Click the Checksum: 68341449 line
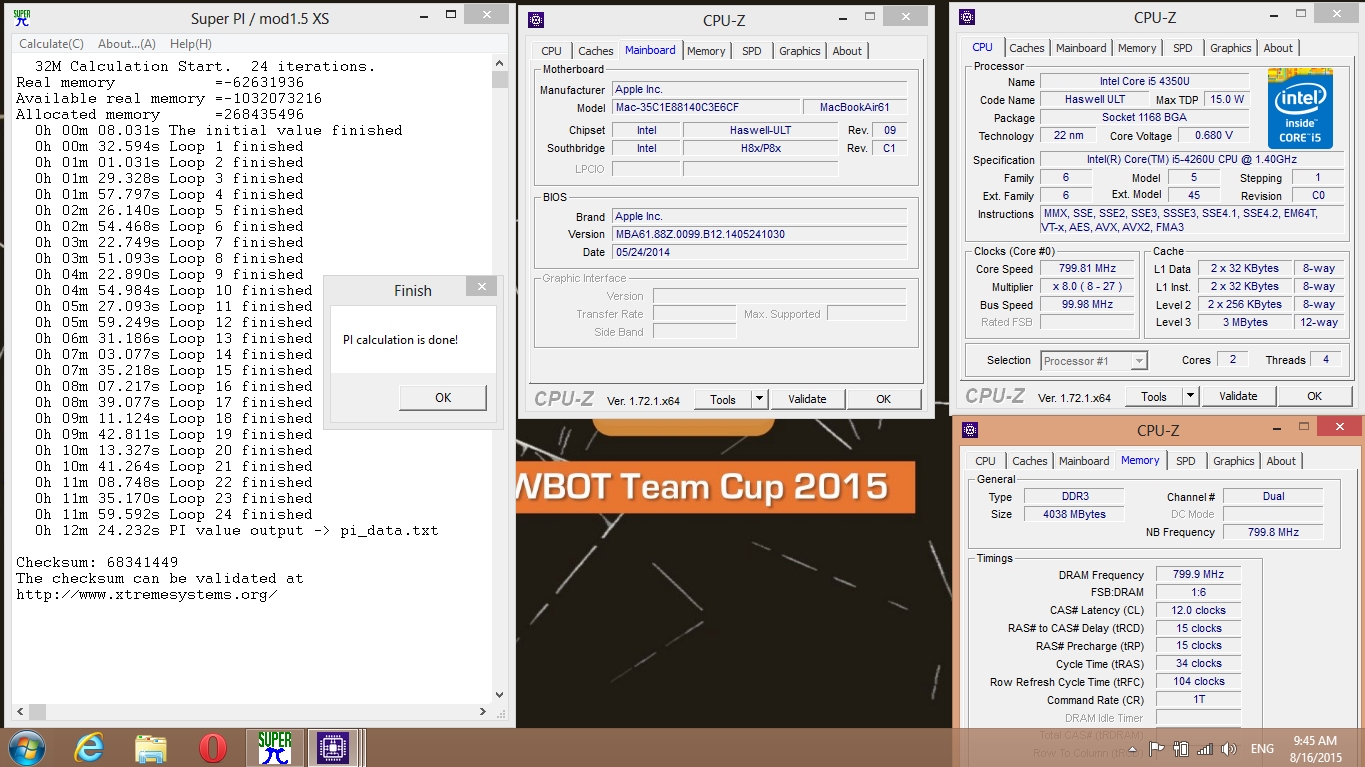Image resolution: width=1365 pixels, height=767 pixels. coord(97,562)
